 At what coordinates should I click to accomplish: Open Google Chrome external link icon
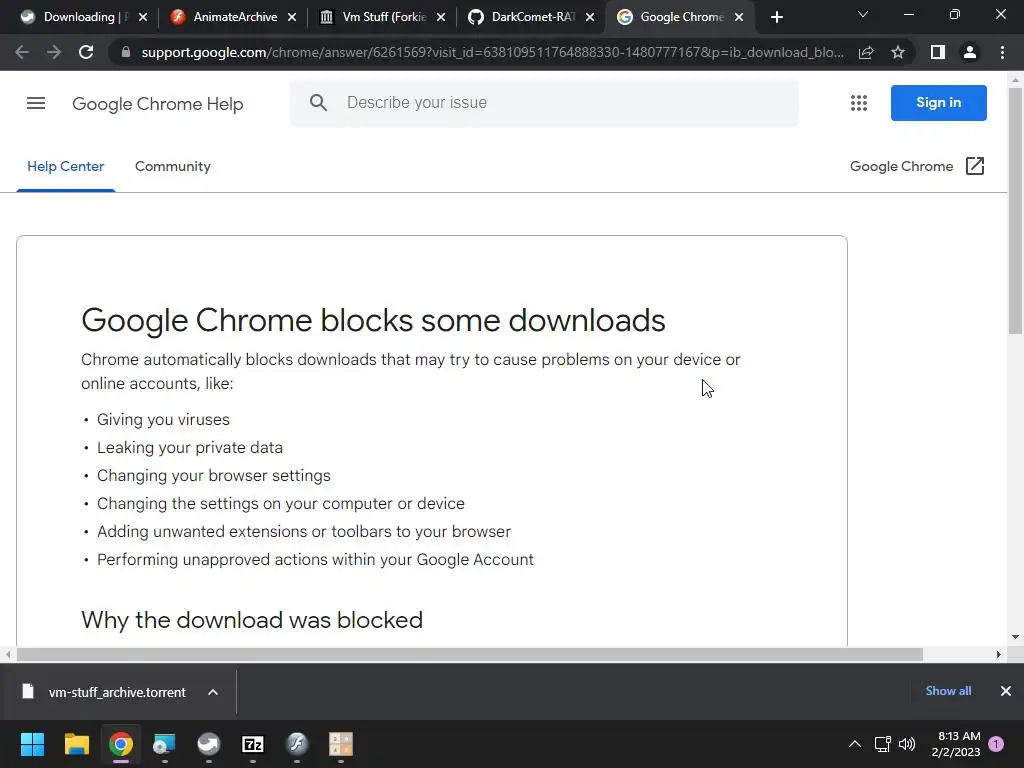(x=974, y=166)
